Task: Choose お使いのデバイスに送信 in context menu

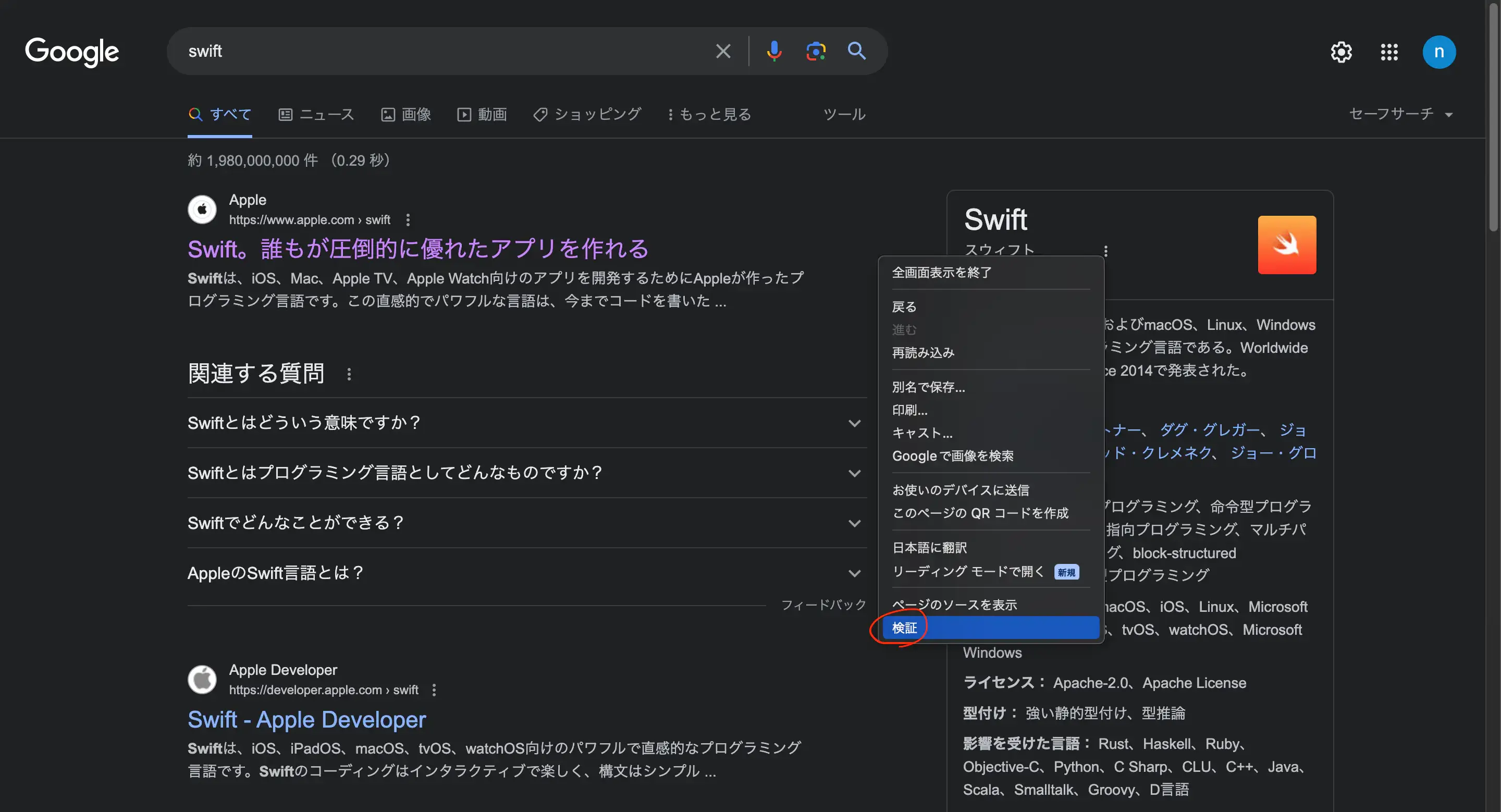Action: [x=991, y=490]
